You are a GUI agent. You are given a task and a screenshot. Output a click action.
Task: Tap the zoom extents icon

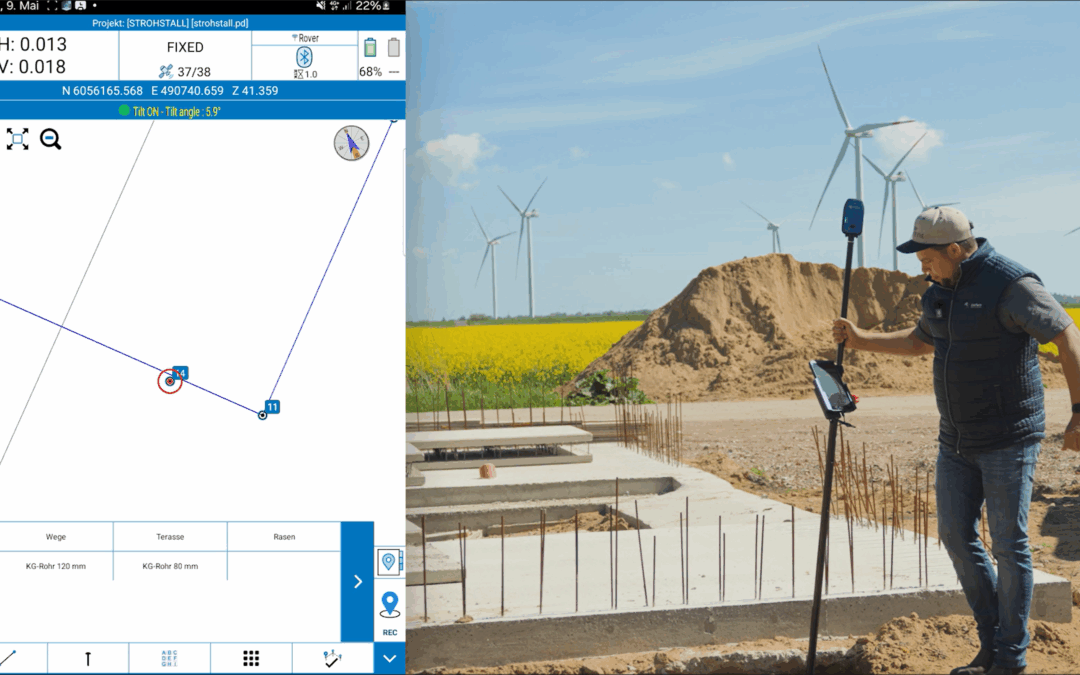(17, 140)
